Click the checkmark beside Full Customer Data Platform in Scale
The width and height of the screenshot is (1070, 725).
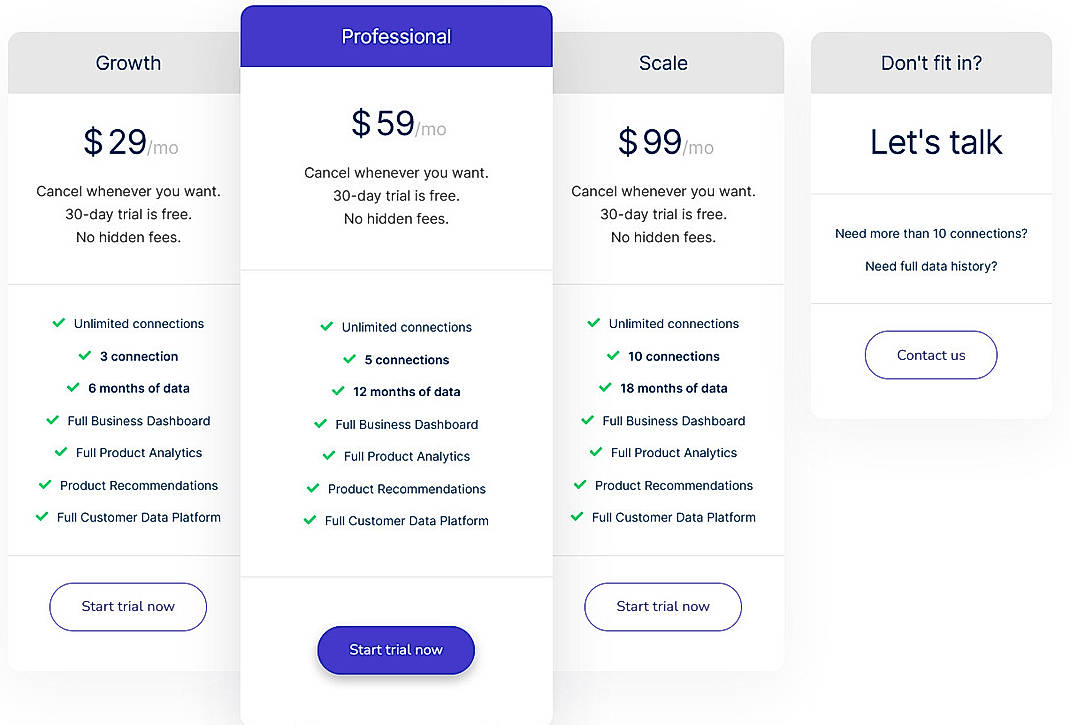(575, 517)
